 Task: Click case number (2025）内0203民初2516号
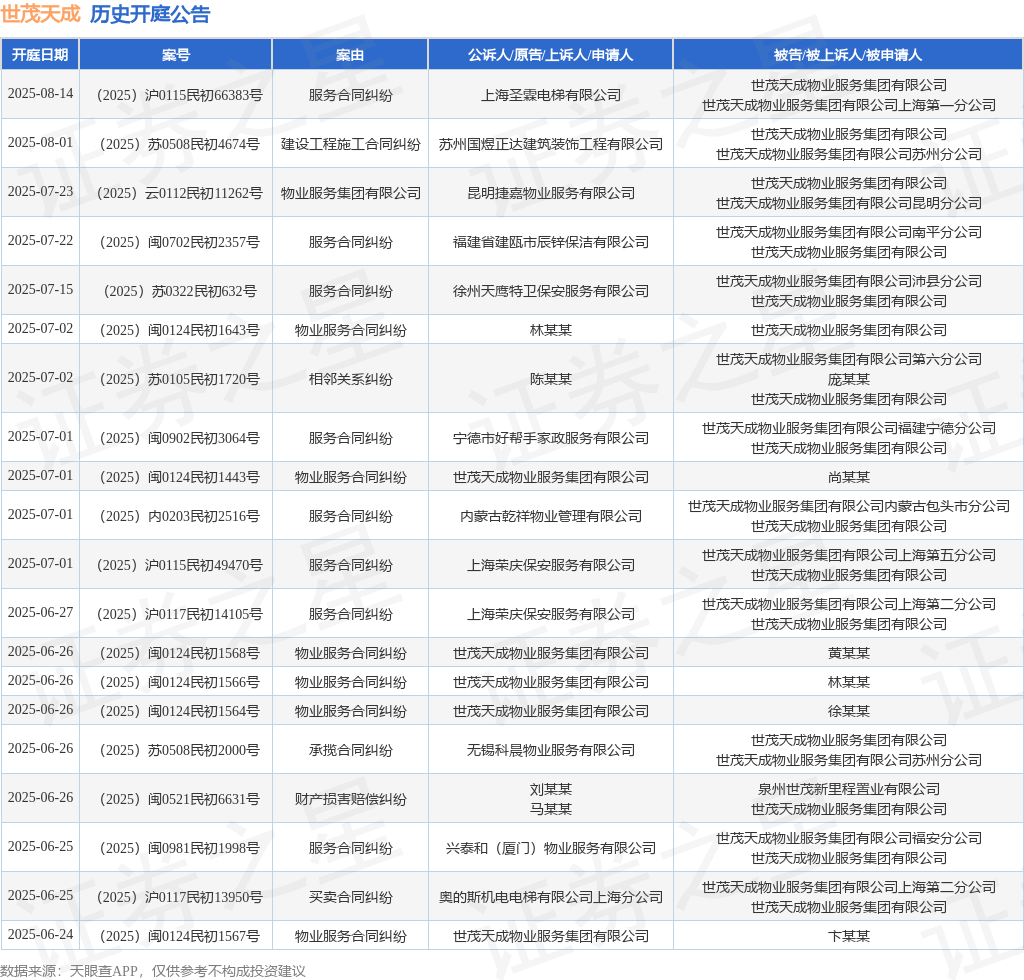point(180,516)
